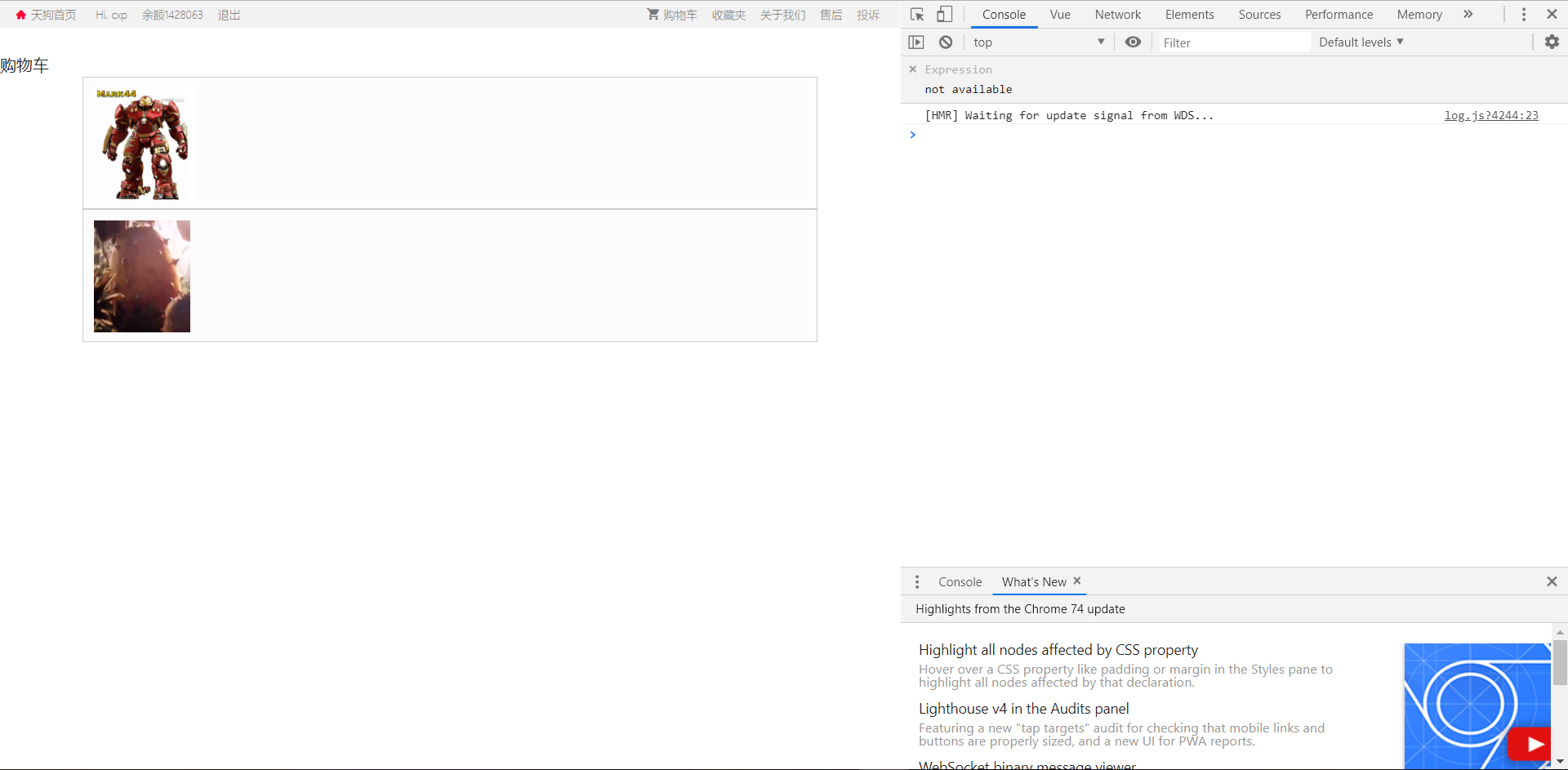Toggle the device toolbar icon
This screenshot has width=1568, height=770.
pyautogui.click(x=944, y=15)
